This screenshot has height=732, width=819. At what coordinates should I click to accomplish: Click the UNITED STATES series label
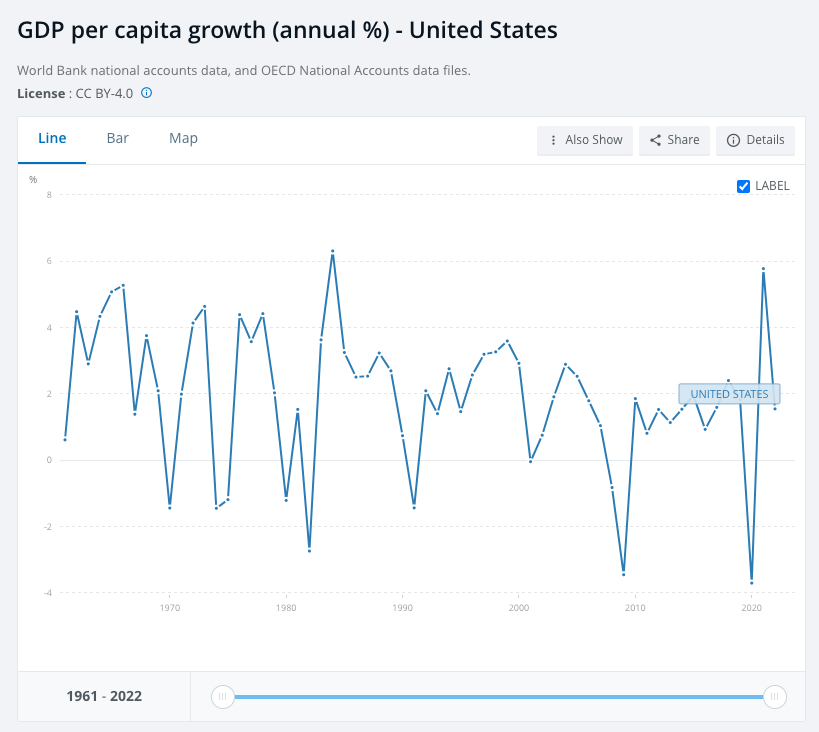729,394
